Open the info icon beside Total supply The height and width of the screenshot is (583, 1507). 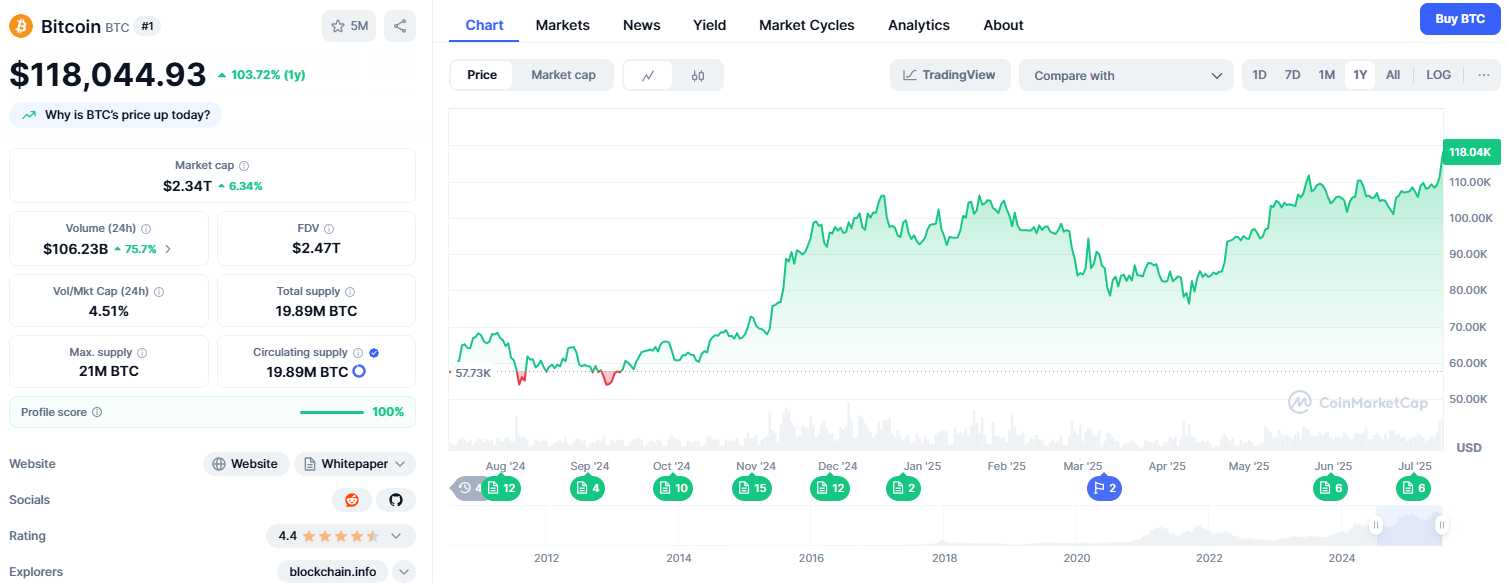350,292
